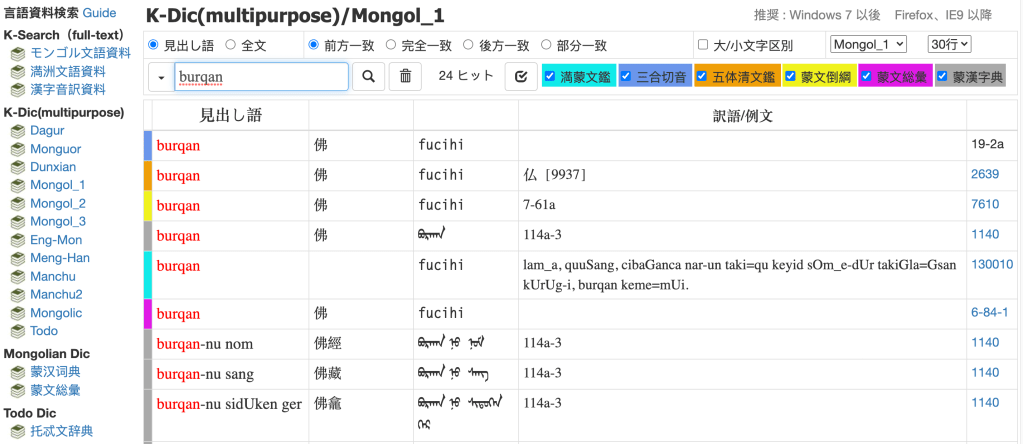The width and height of the screenshot is (1023, 444).
Task: Click the book icon beside 満洲文語資料
Action: pyautogui.click(x=18, y=72)
